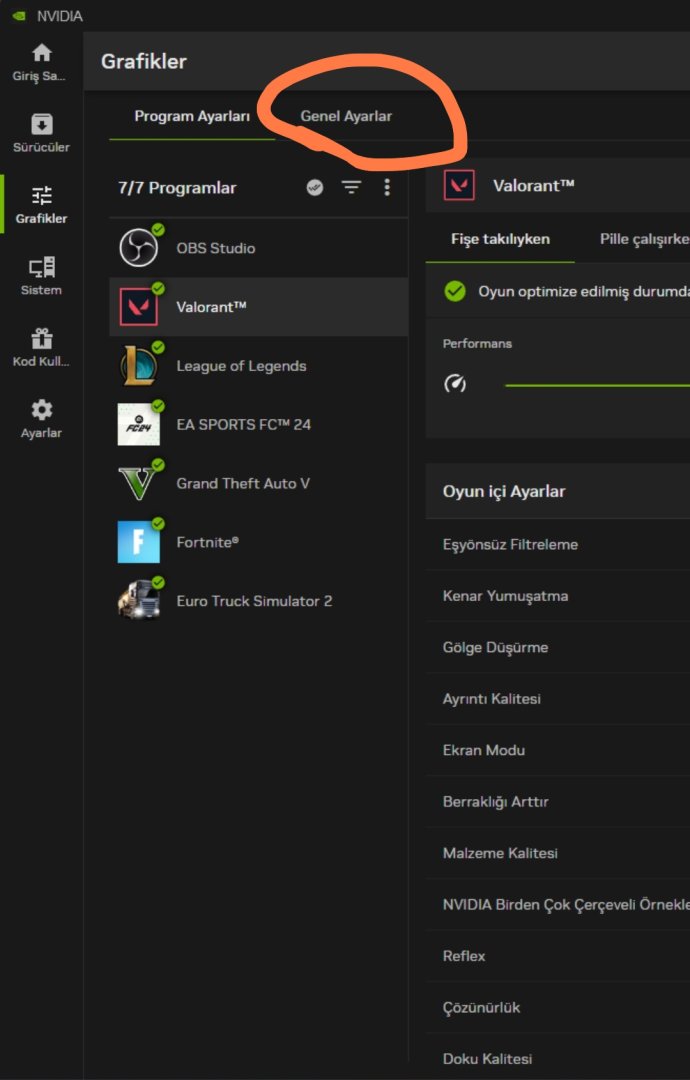Click the Ayrıntı Kalitesi setting
The image size is (690, 1080).
(x=558, y=698)
